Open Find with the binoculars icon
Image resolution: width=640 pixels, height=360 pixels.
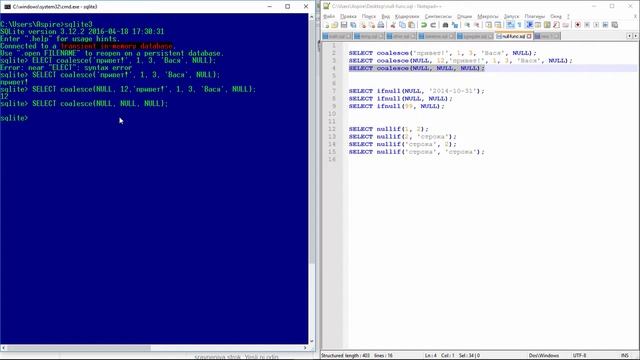[x=445, y=25]
